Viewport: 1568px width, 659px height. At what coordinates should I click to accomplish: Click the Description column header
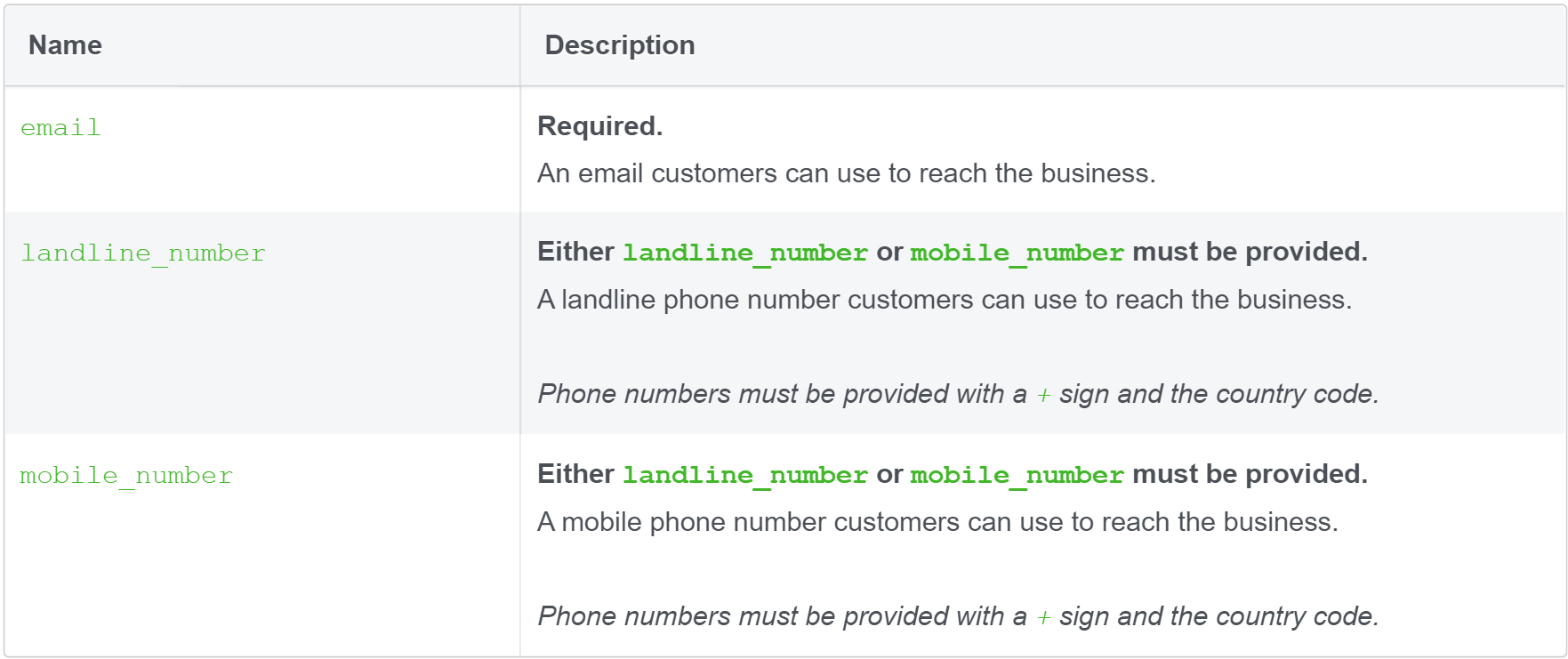click(x=620, y=45)
